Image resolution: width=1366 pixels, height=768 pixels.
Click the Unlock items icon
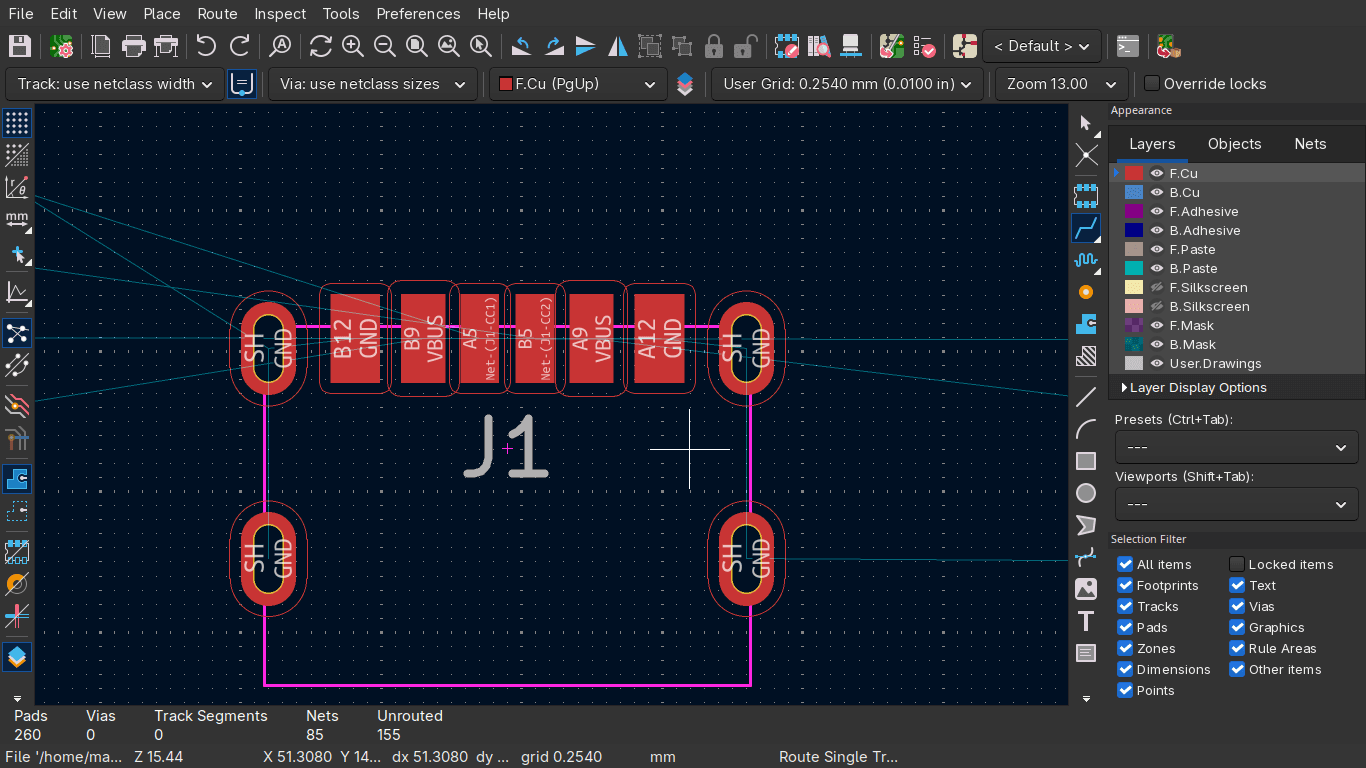click(x=744, y=46)
